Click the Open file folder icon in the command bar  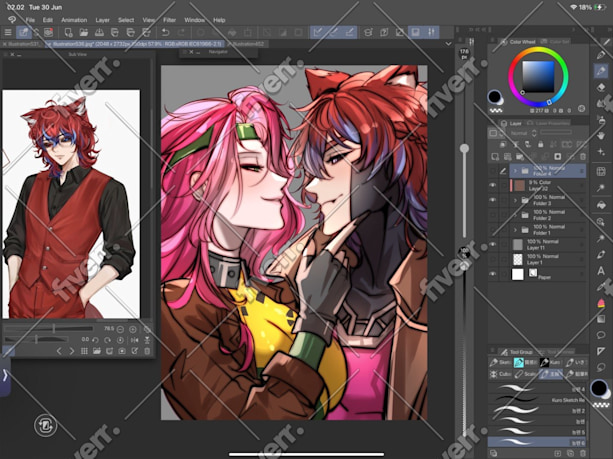[84, 32]
